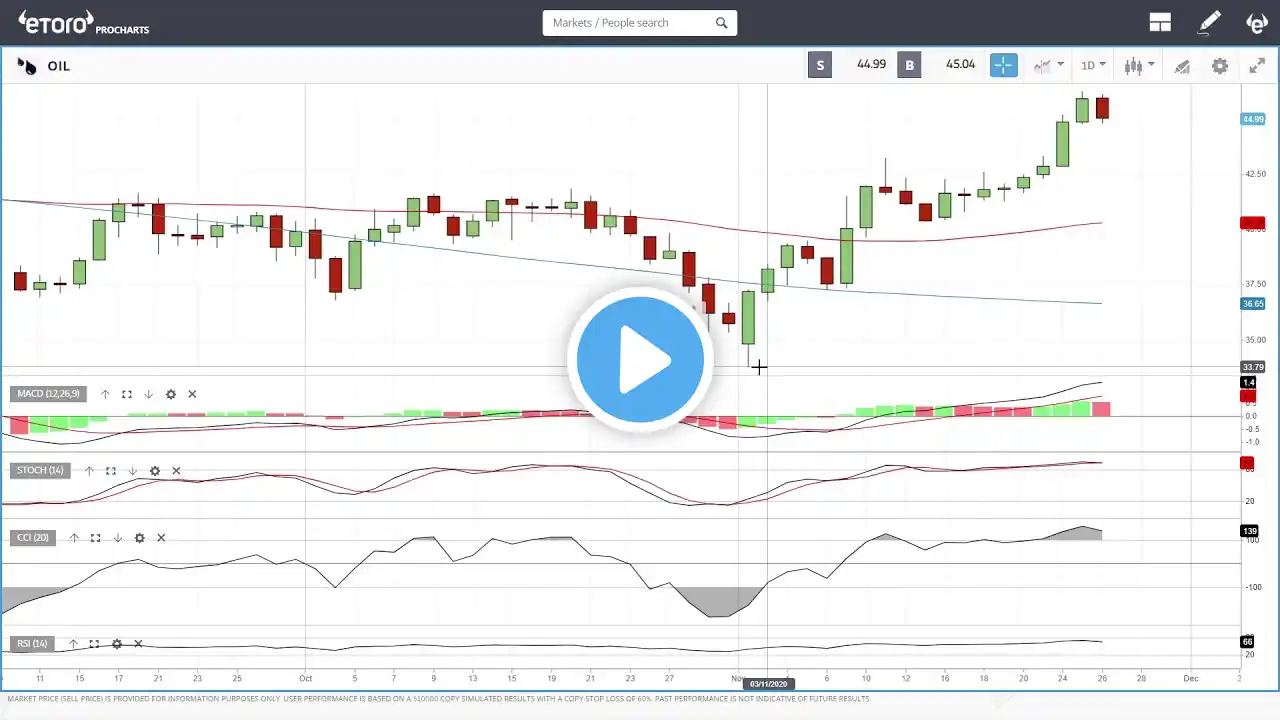Maximize the STOCH indicator panel
Screen dimensions: 1280x720
(x=111, y=471)
